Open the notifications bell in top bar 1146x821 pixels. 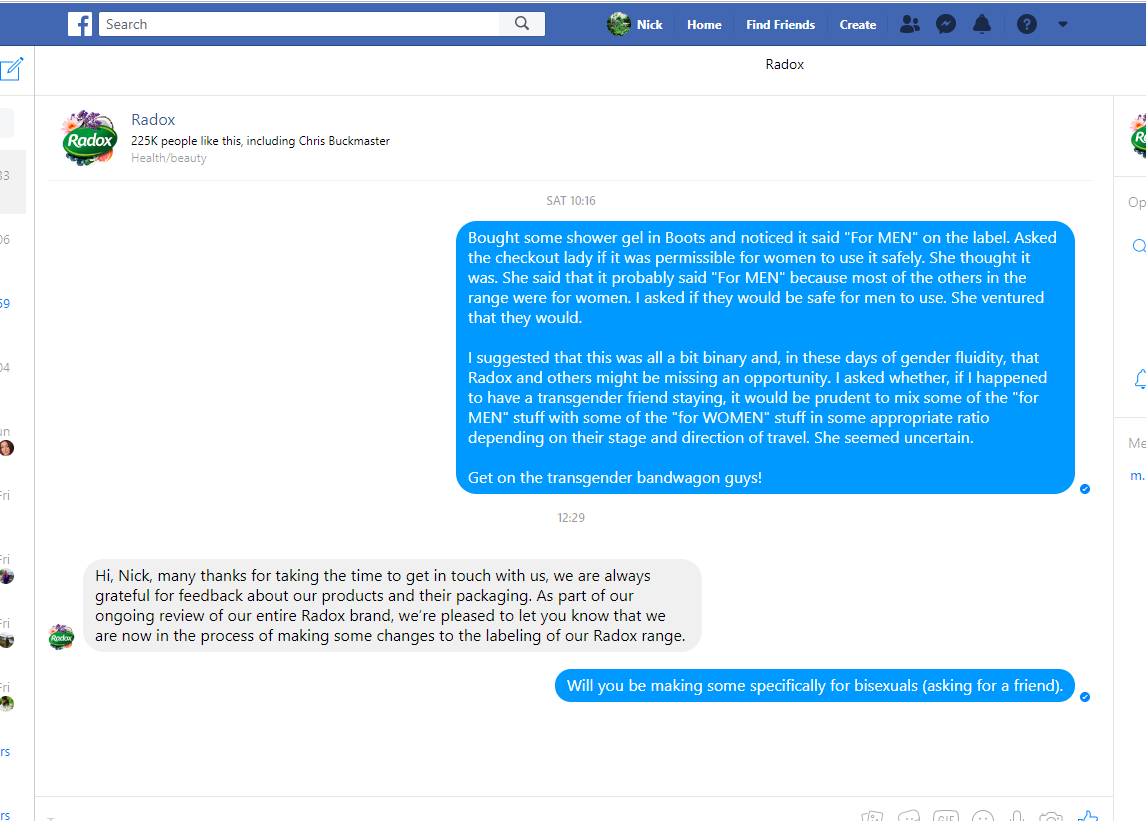[982, 24]
